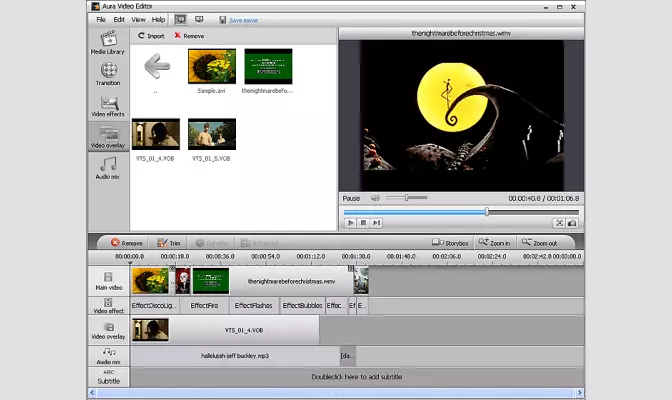Open the Help menu
This screenshot has width=672, height=400.
pyautogui.click(x=158, y=20)
